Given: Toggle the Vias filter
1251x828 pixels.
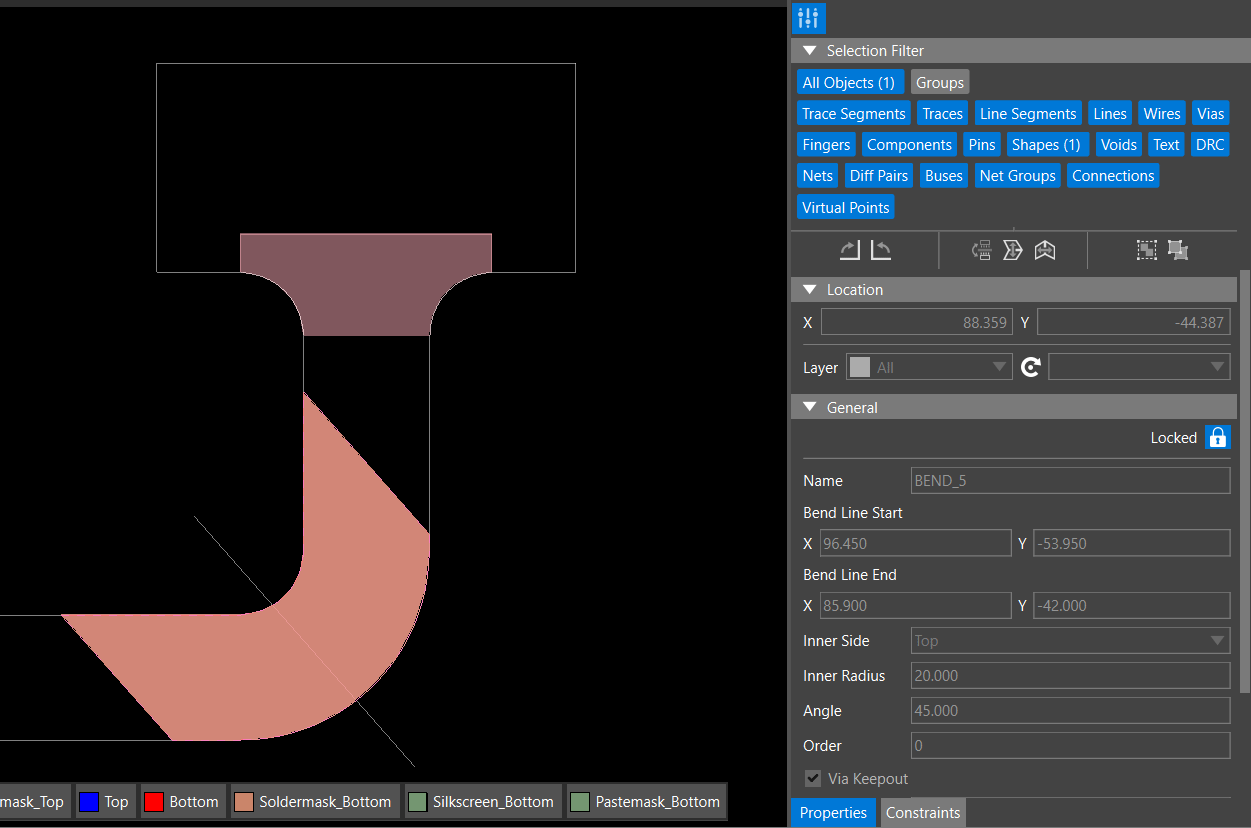Looking at the screenshot, I should pos(1211,113).
